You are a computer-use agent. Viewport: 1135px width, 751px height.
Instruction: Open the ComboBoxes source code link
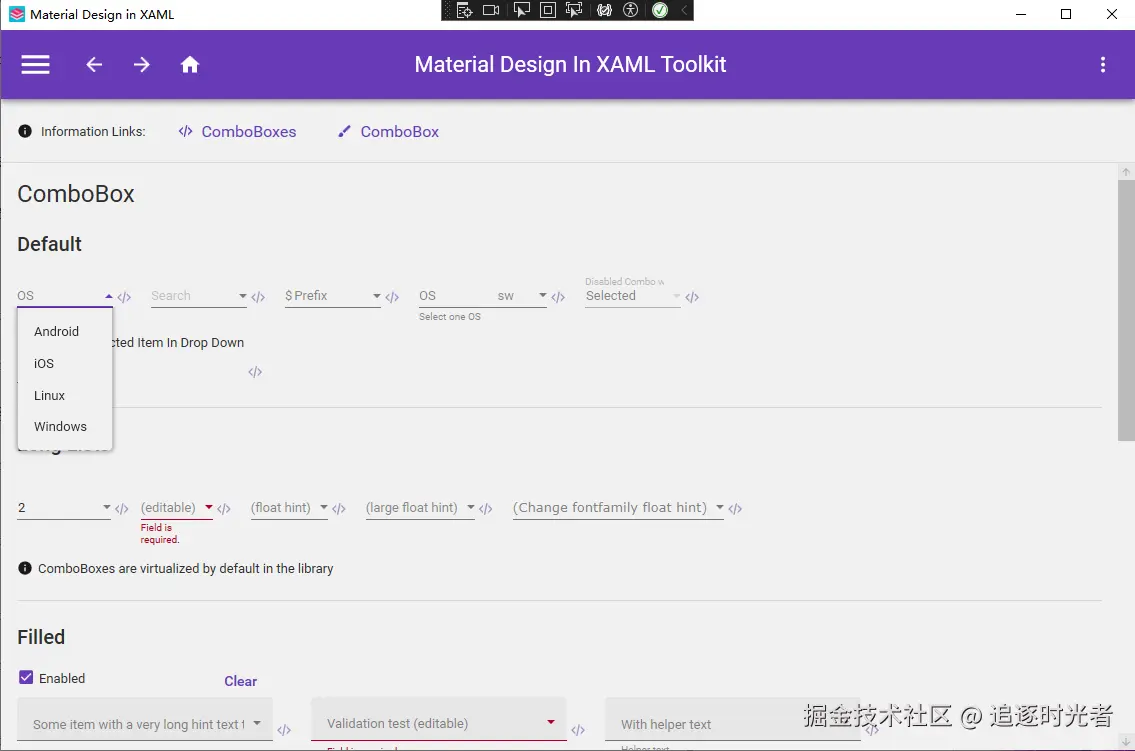tap(237, 132)
